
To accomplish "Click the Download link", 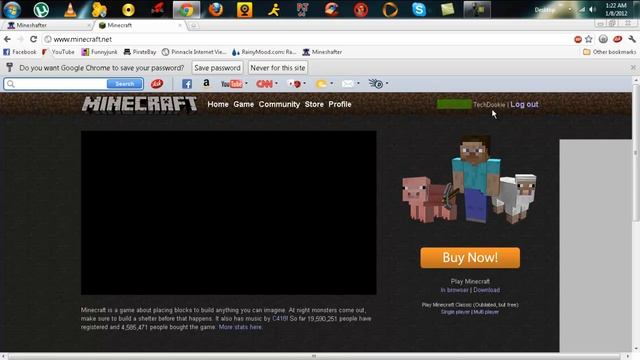I will pyautogui.click(x=487, y=290).
